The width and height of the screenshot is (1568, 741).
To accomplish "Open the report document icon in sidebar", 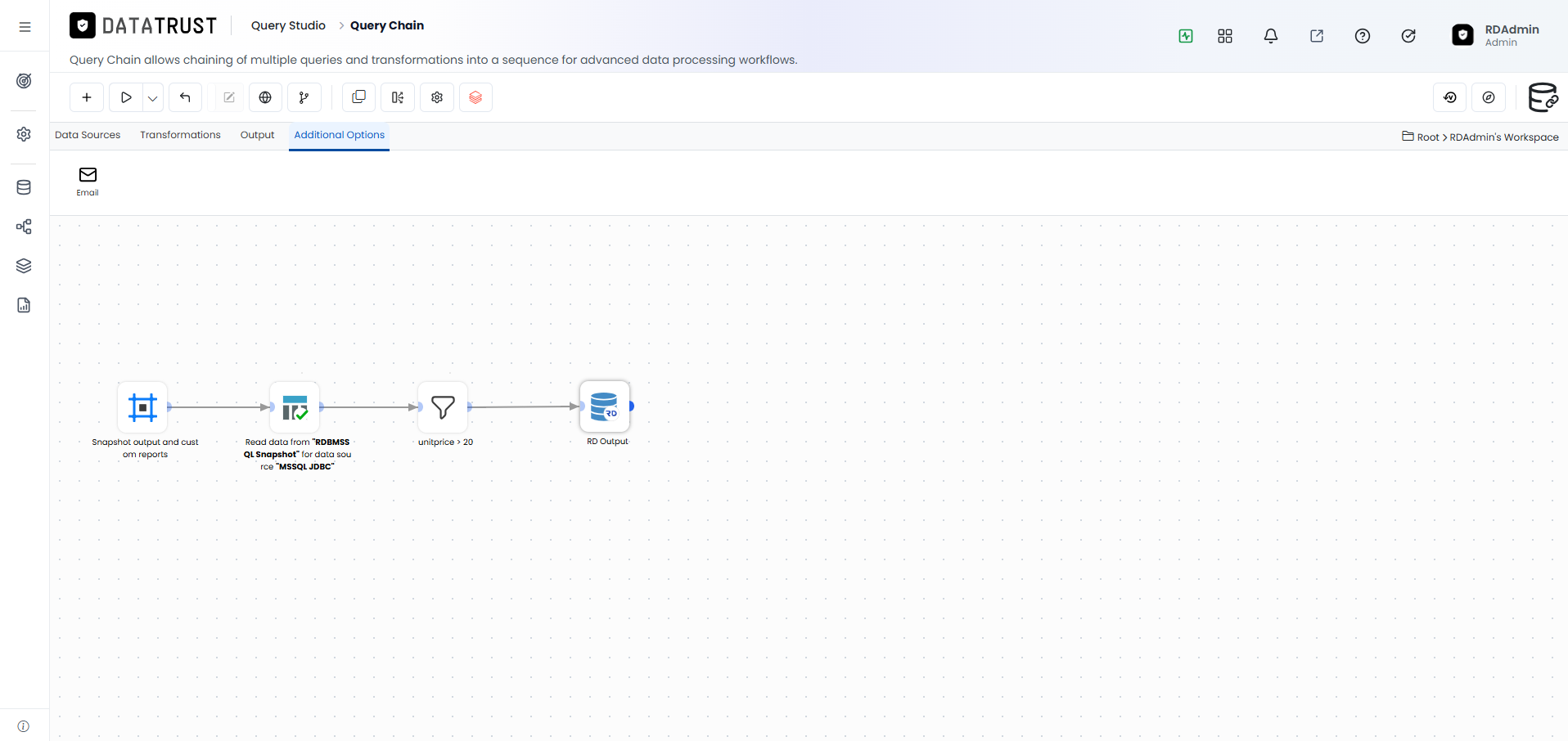I will 25,305.
